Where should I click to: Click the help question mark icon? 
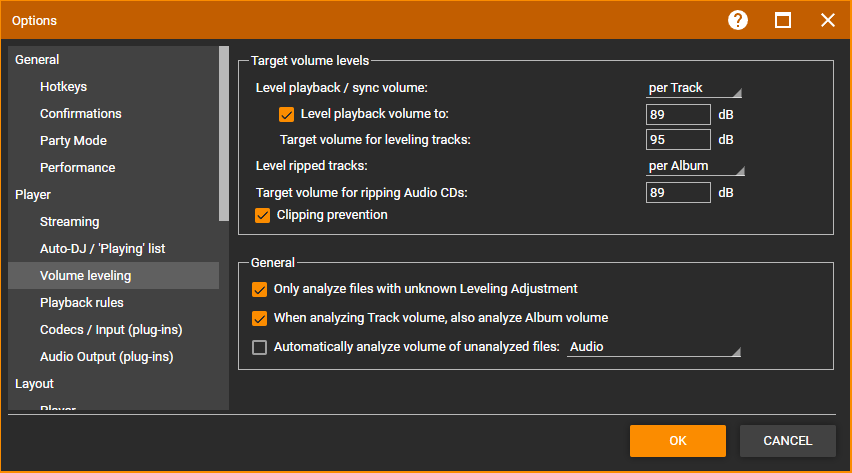tap(738, 20)
